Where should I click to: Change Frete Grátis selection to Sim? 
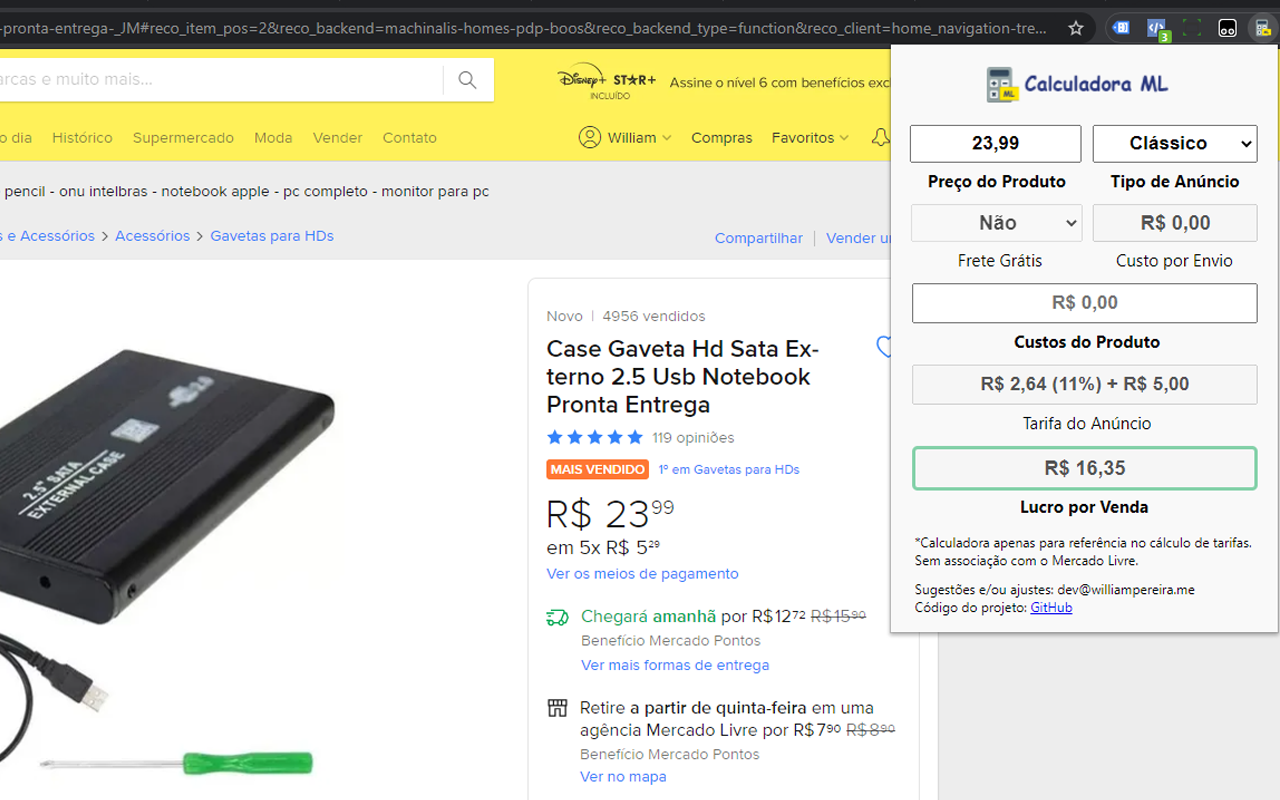(x=995, y=222)
